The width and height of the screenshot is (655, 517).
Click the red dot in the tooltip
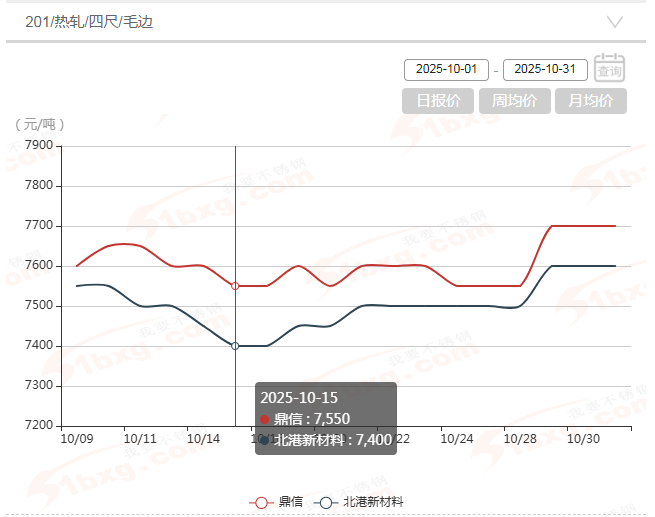265,419
